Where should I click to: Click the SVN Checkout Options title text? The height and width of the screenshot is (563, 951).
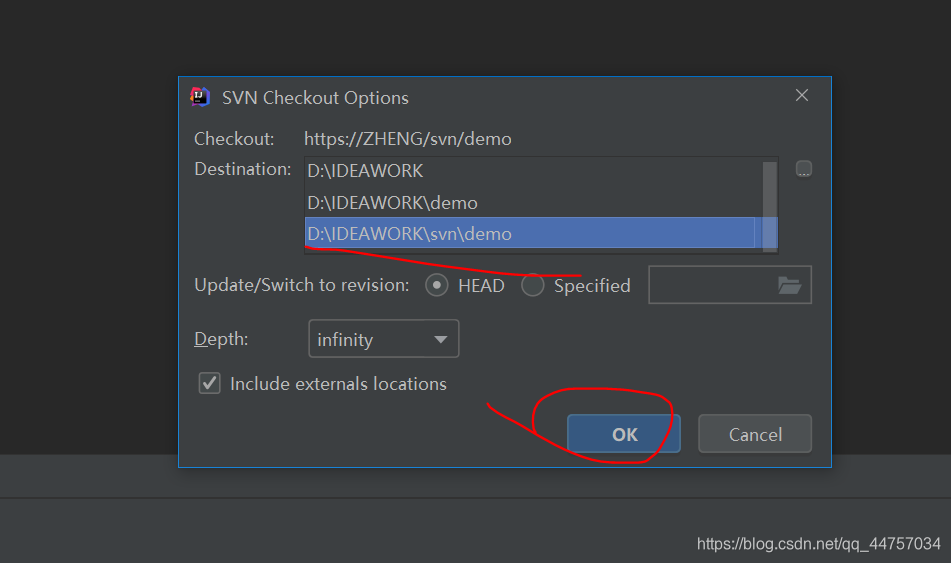(x=315, y=98)
